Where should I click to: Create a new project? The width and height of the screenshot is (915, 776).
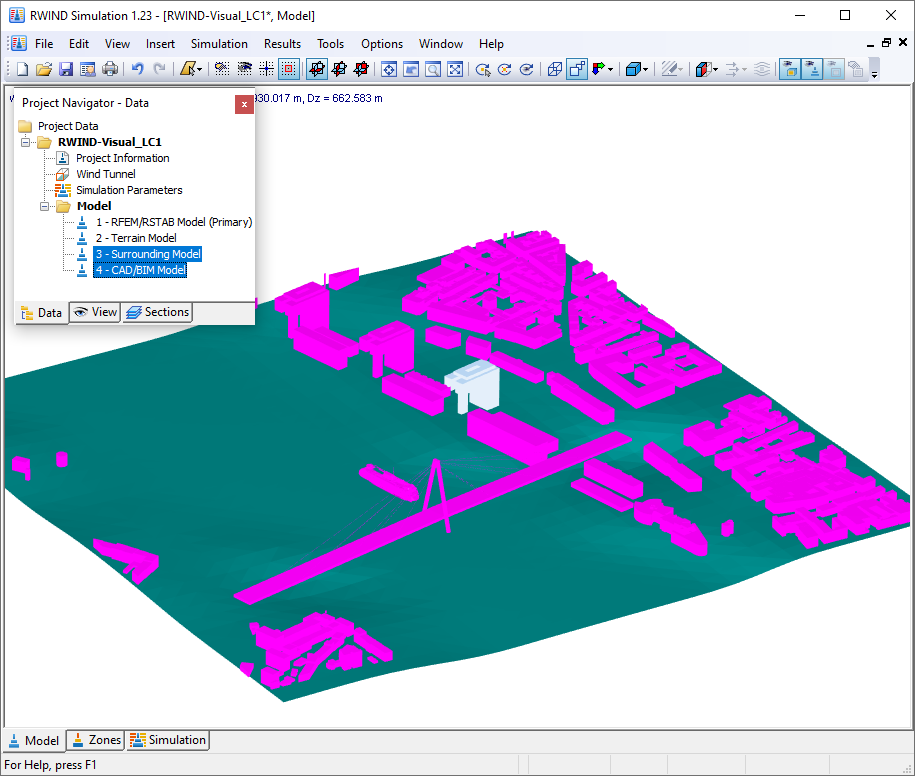(x=20, y=68)
